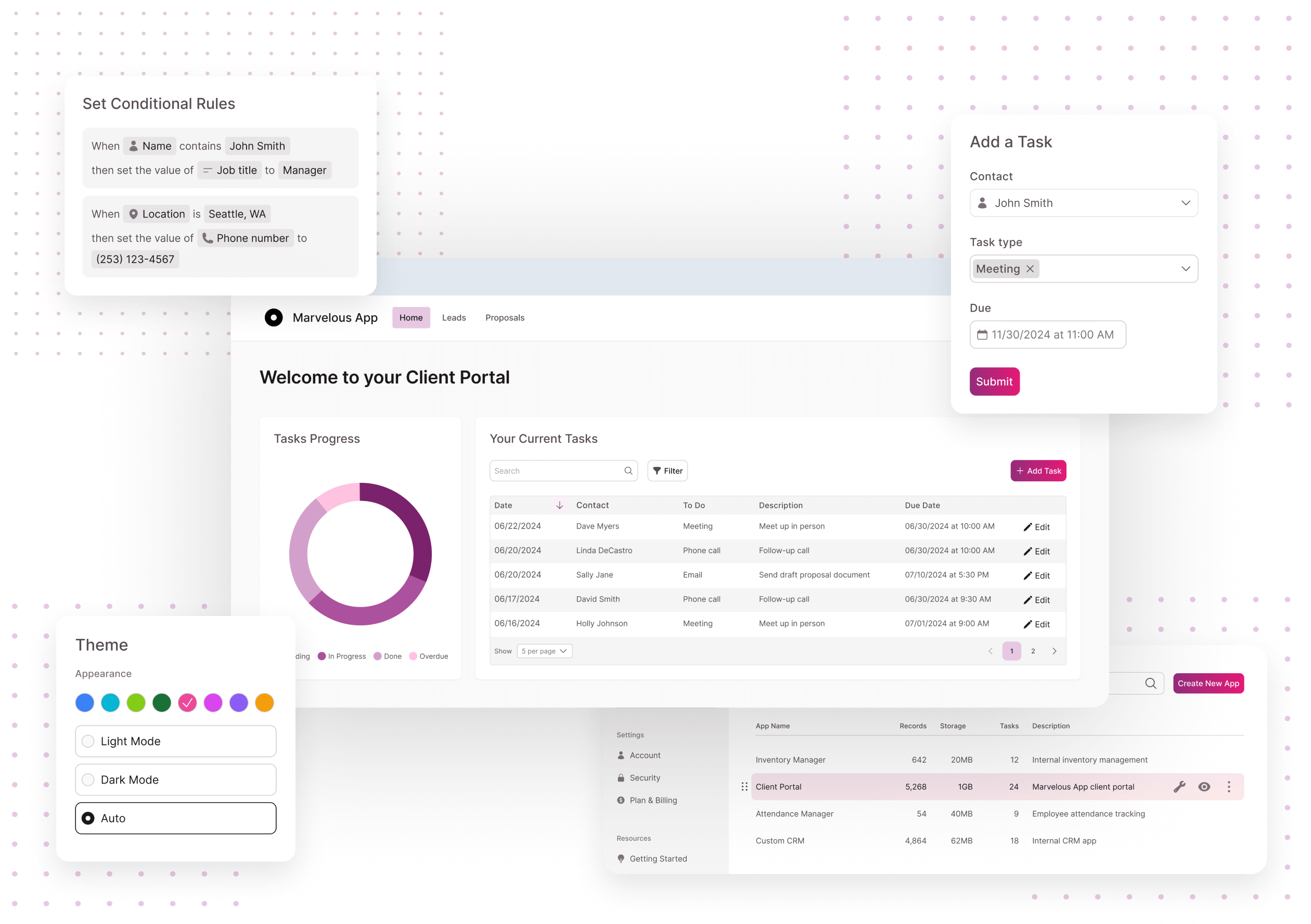Screen dimensions: 1311x924
Task: Click the Location pin icon chip
Action: [x=133, y=214]
